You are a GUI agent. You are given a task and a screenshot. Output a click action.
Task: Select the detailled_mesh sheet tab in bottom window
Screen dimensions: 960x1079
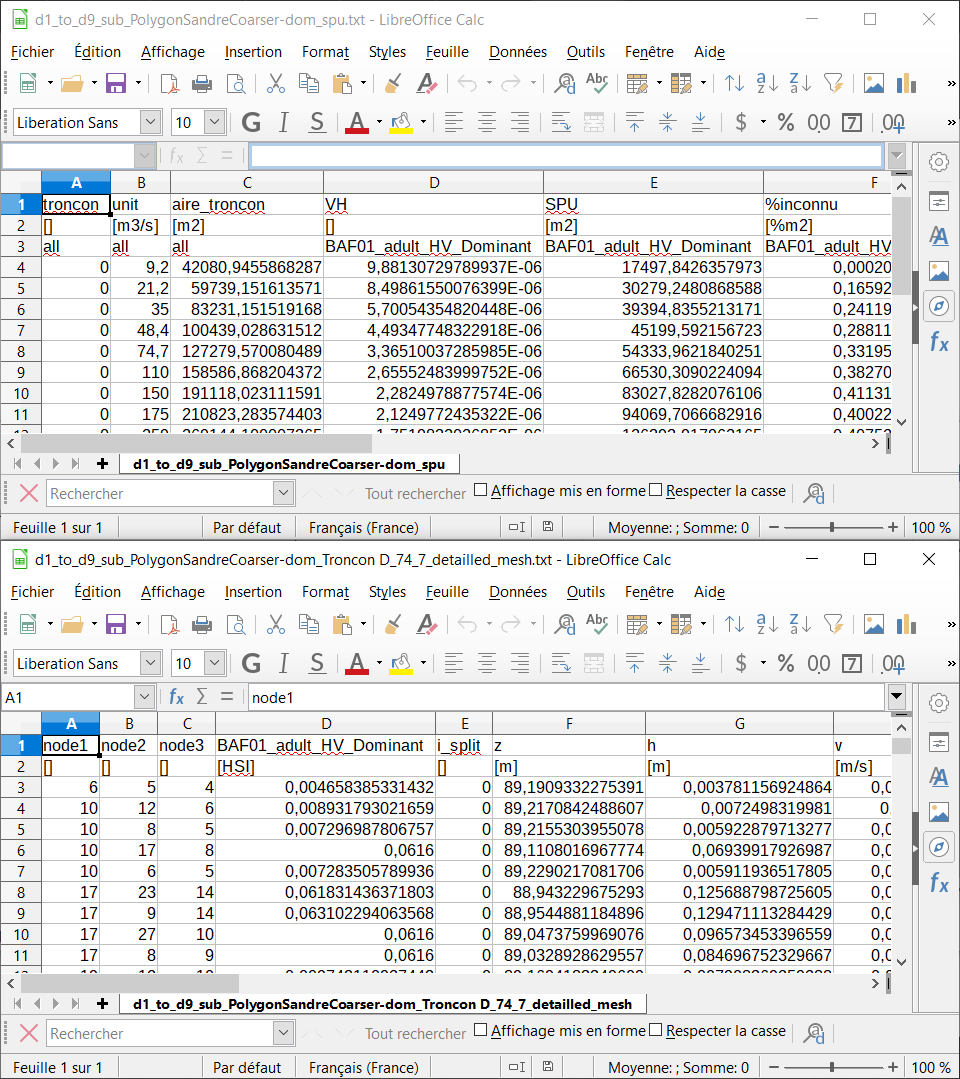381,1004
